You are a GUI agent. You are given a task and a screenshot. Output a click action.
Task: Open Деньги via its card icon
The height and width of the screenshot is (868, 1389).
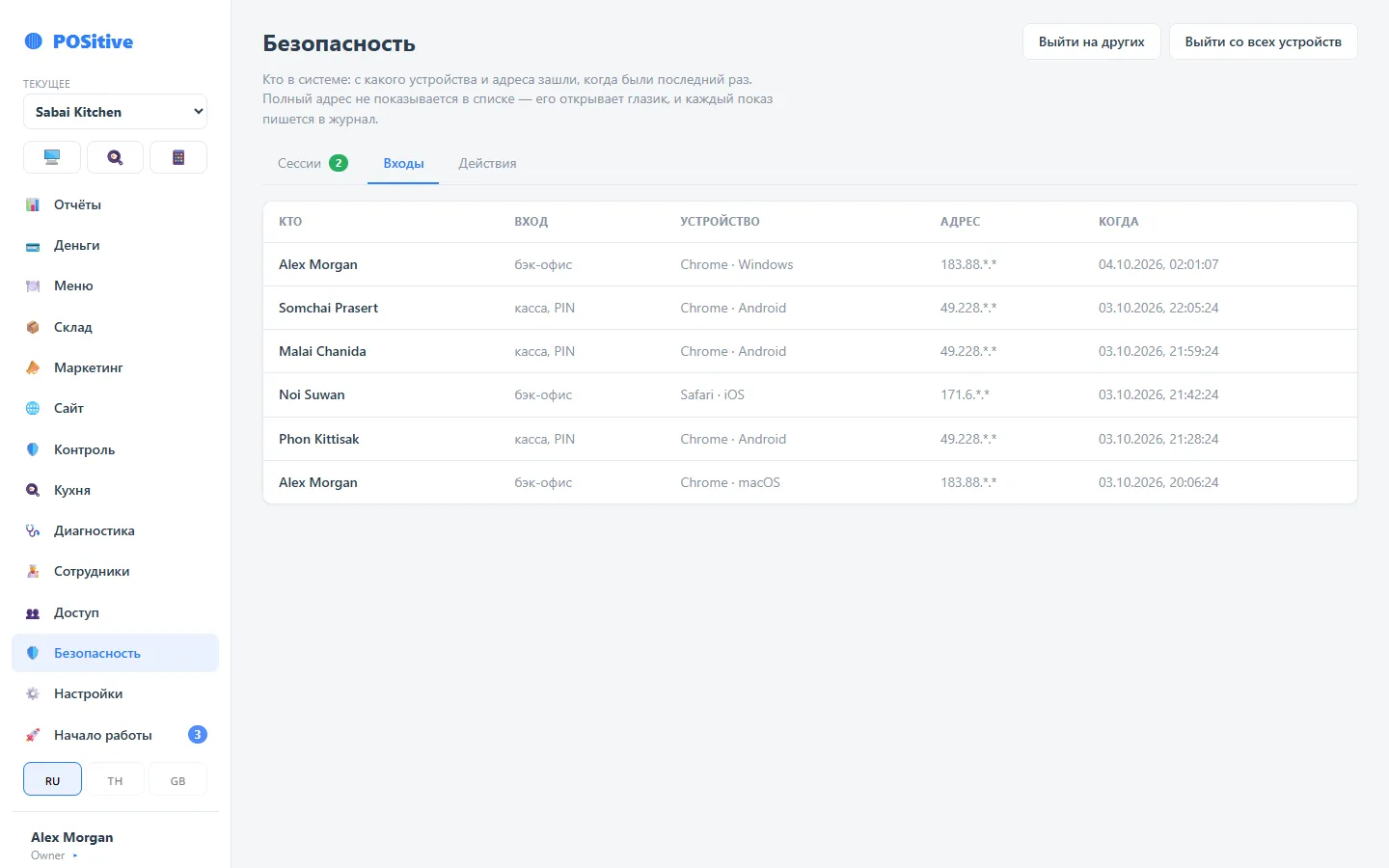[33, 246]
